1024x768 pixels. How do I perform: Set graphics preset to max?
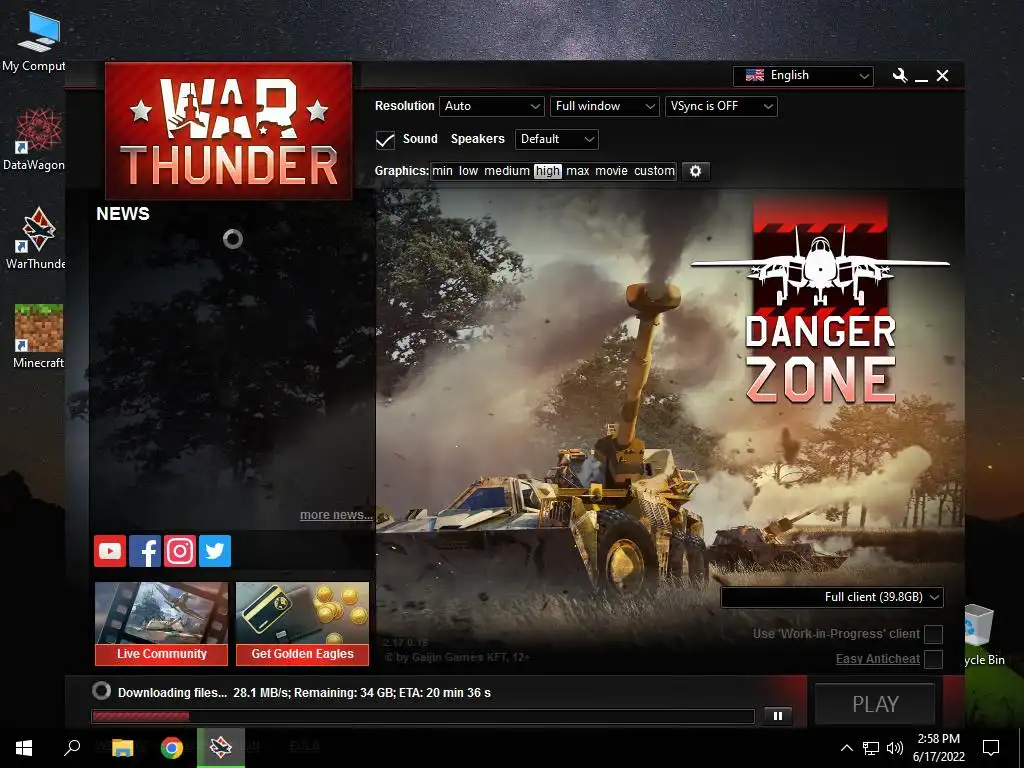click(577, 171)
